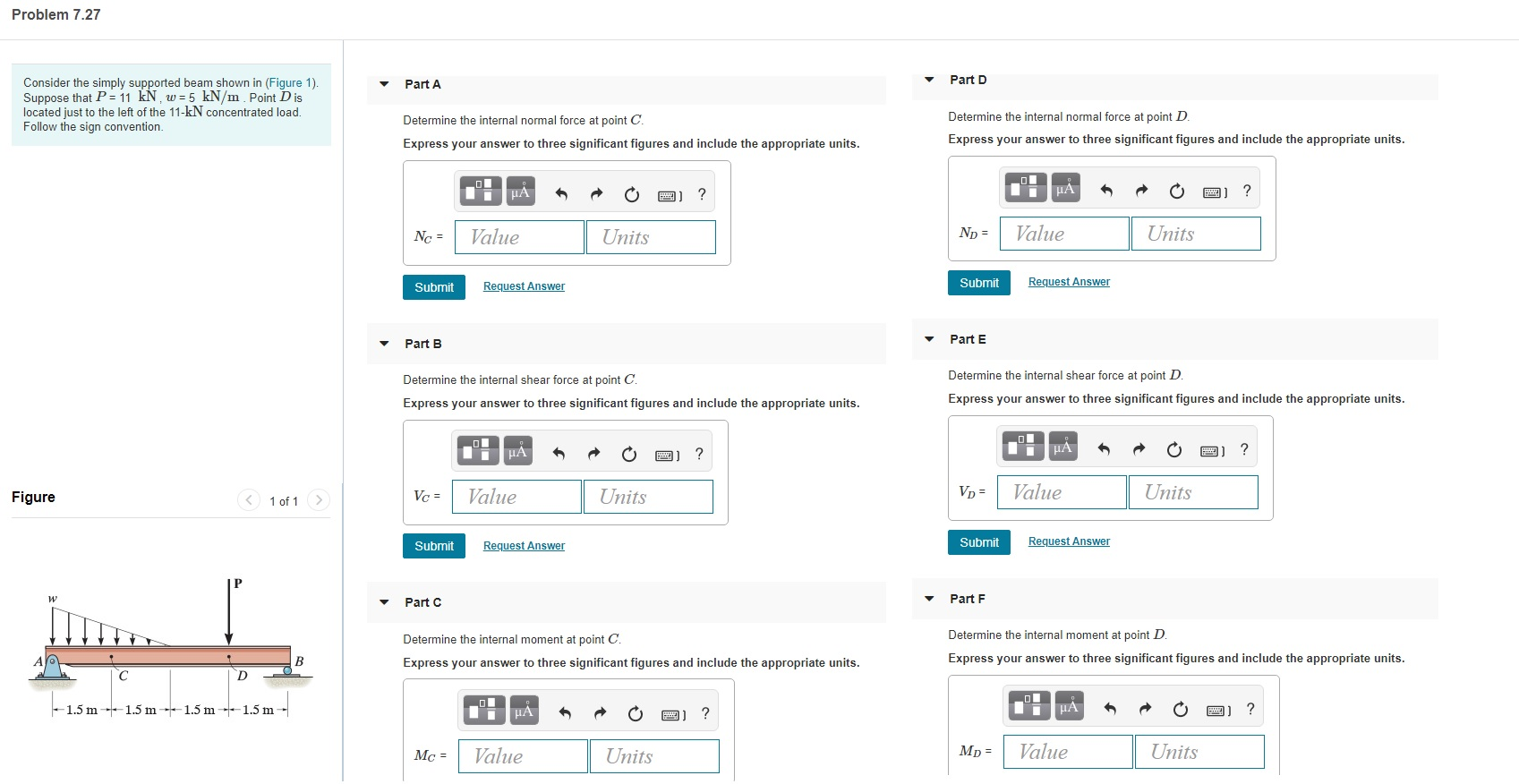Submit the Part A answer

(434, 287)
